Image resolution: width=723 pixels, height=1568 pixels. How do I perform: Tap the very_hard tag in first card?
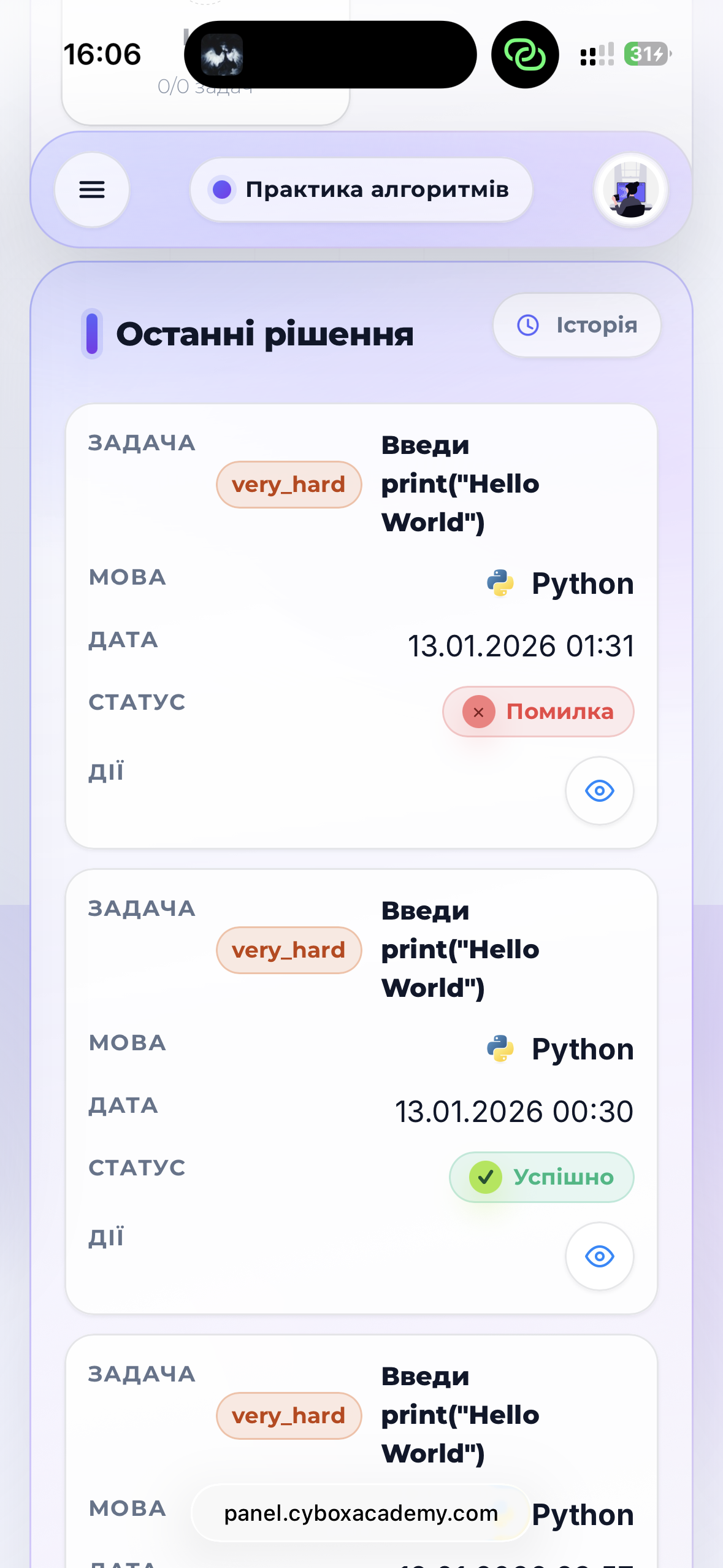[288, 485]
